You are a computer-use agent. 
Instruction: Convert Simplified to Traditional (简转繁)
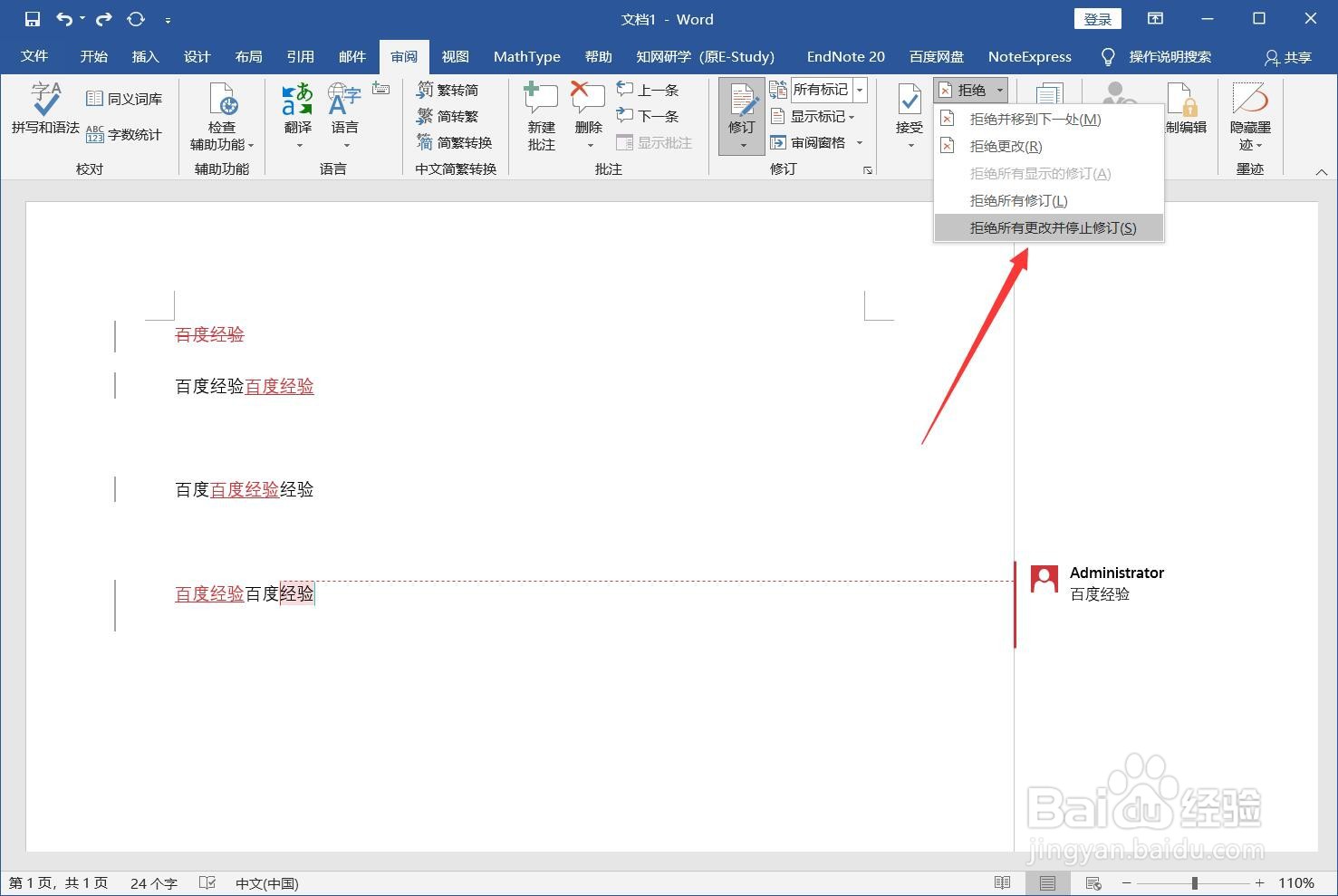coord(448,116)
